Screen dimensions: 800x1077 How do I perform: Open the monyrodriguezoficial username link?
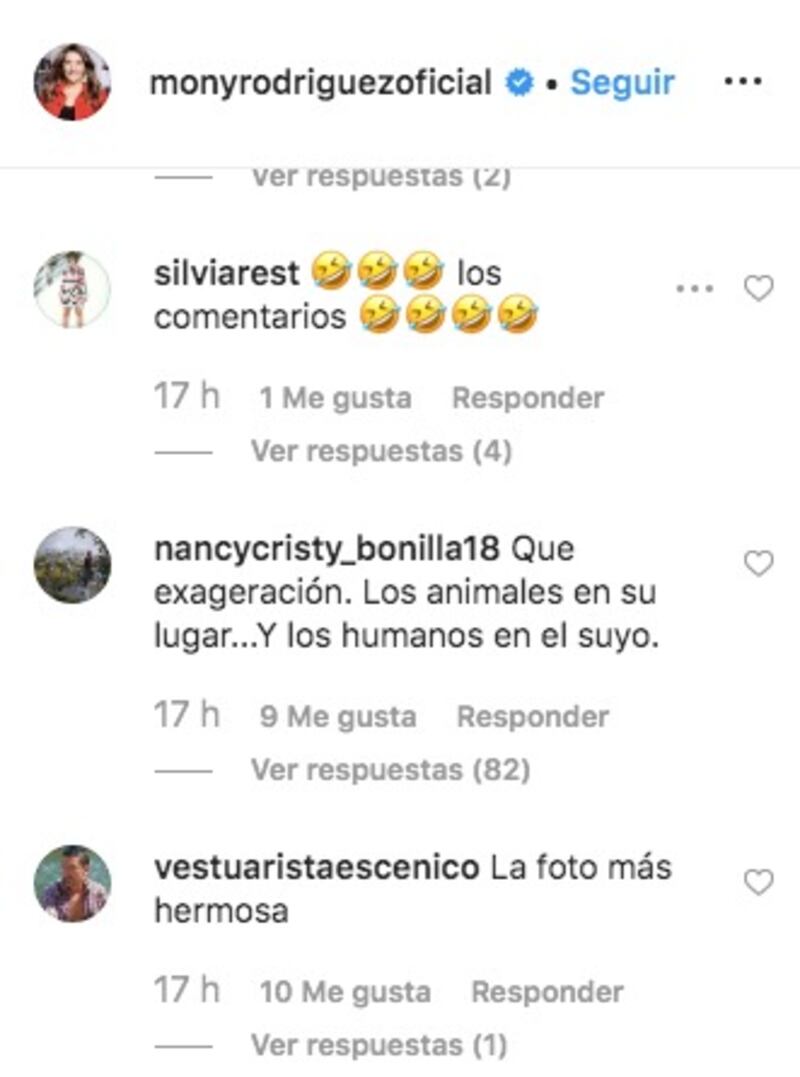coord(321,83)
